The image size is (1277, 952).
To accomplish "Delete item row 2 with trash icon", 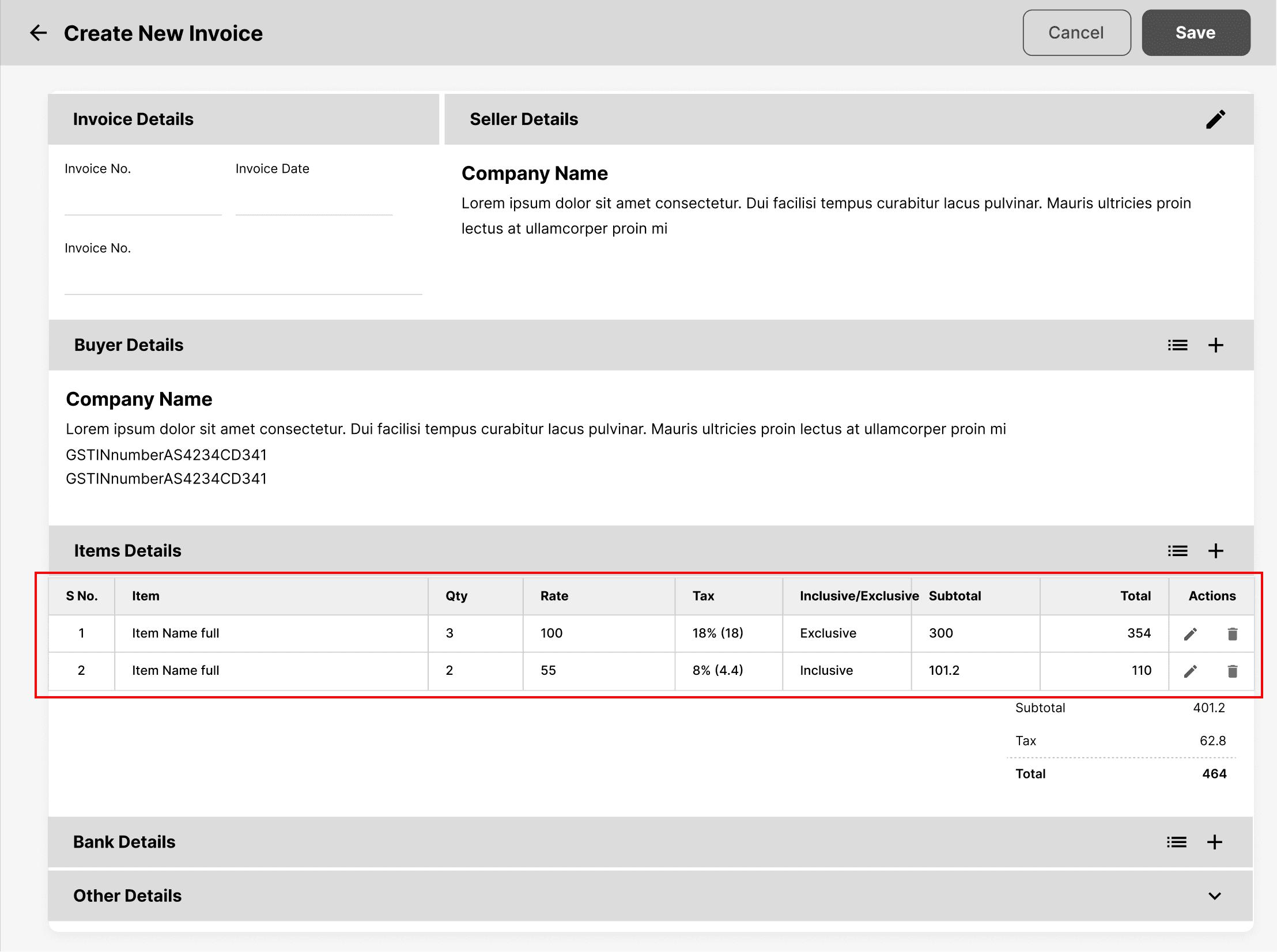I will click(x=1232, y=671).
